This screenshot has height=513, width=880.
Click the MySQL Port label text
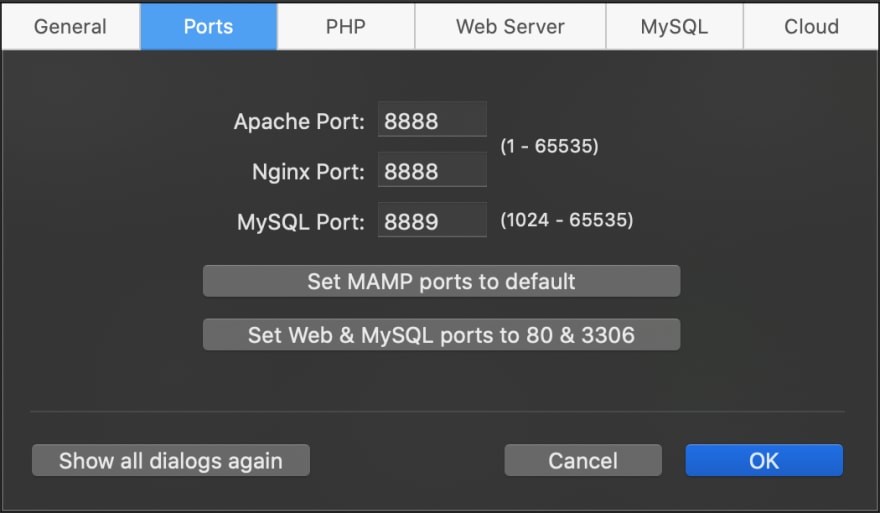pos(301,222)
